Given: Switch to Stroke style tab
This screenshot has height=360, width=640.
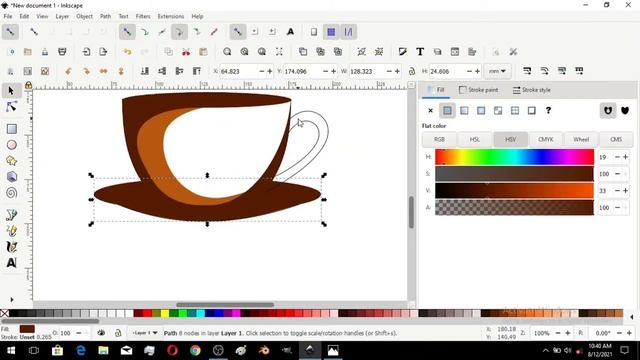Looking at the screenshot, I should (532, 90).
